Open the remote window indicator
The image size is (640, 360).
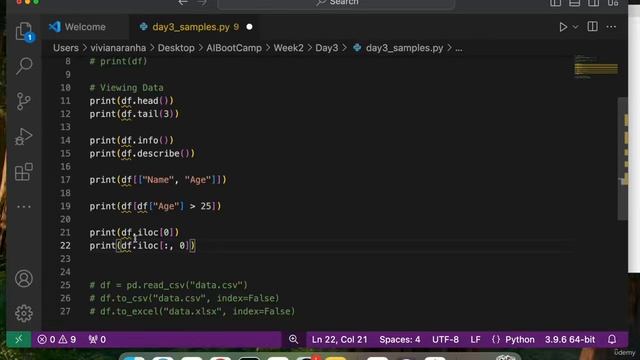pos(19,340)
